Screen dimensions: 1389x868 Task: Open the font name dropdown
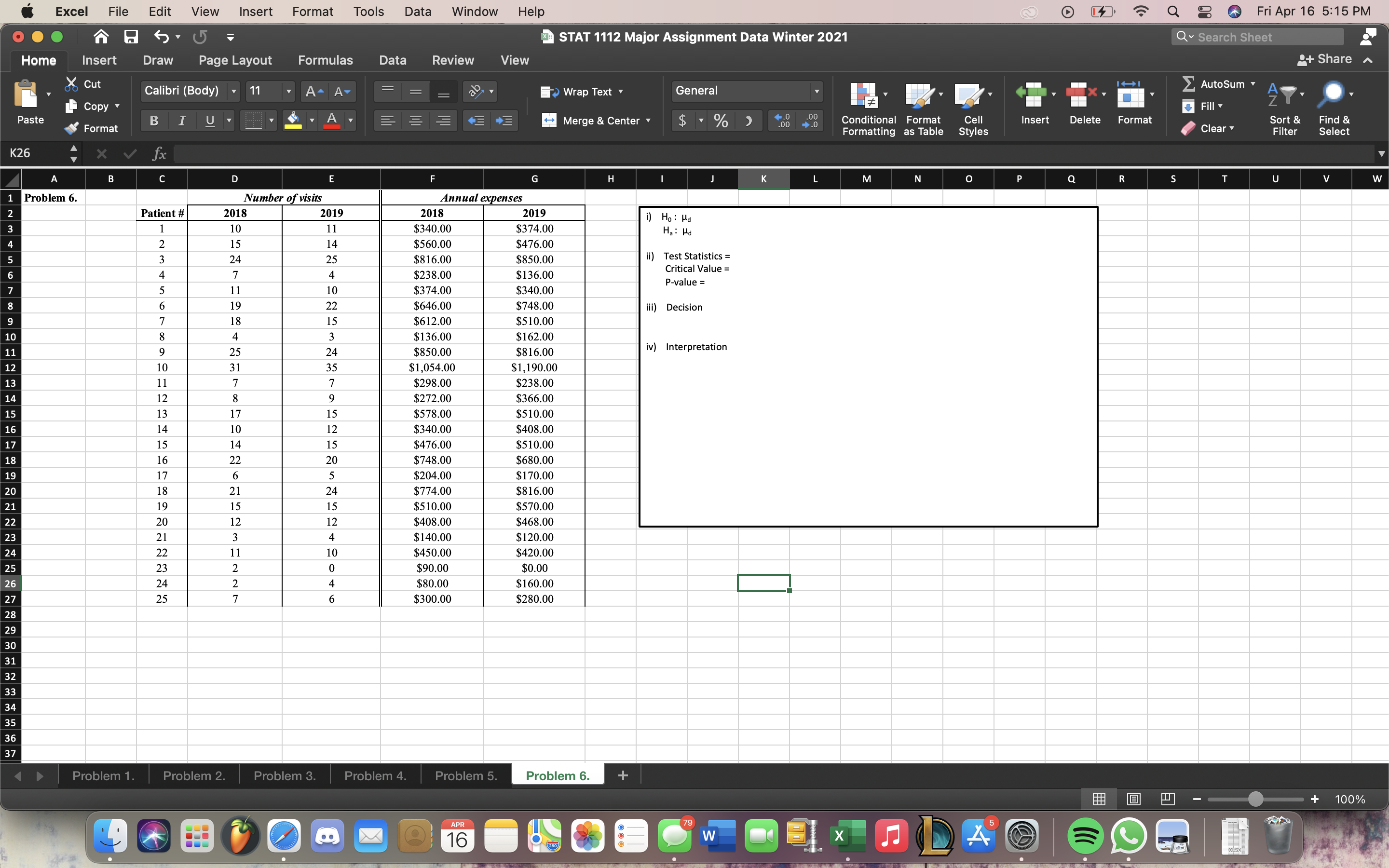click(233, 91)
